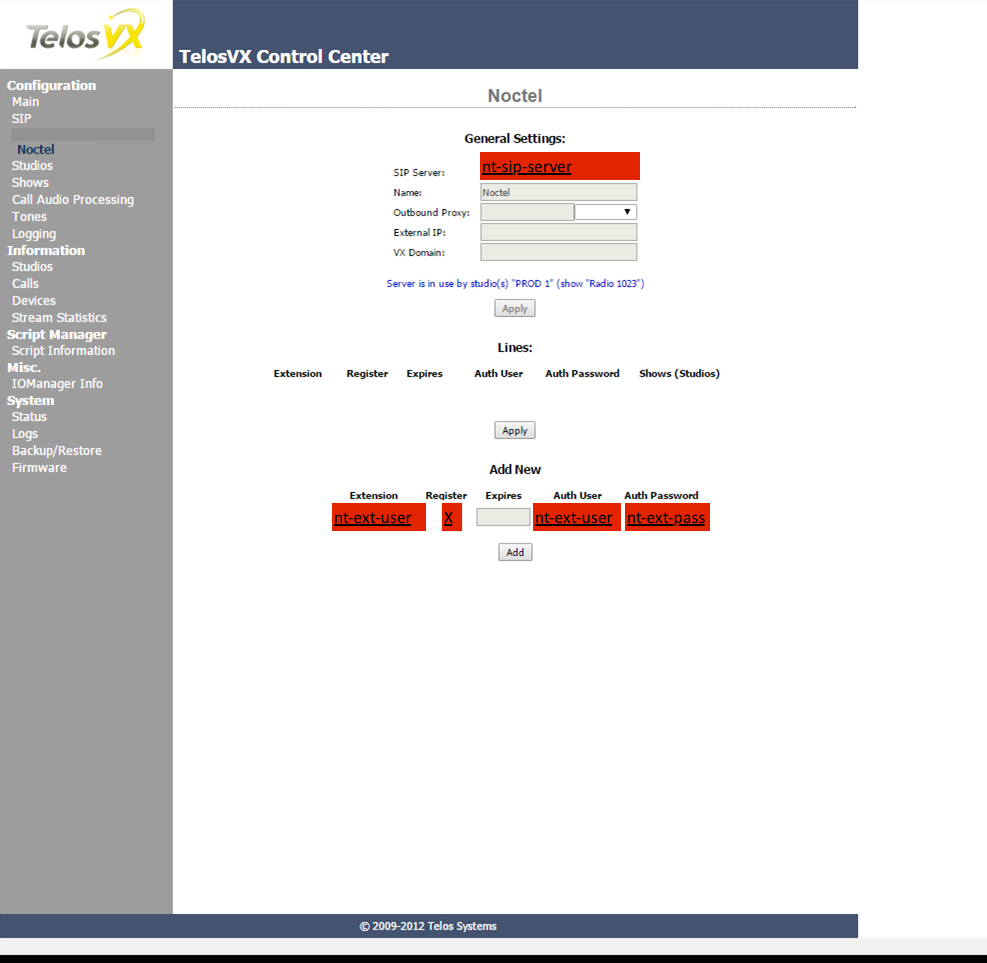Click the TelosVX logo
987x963 pixels.
click(x=86, y=35)
